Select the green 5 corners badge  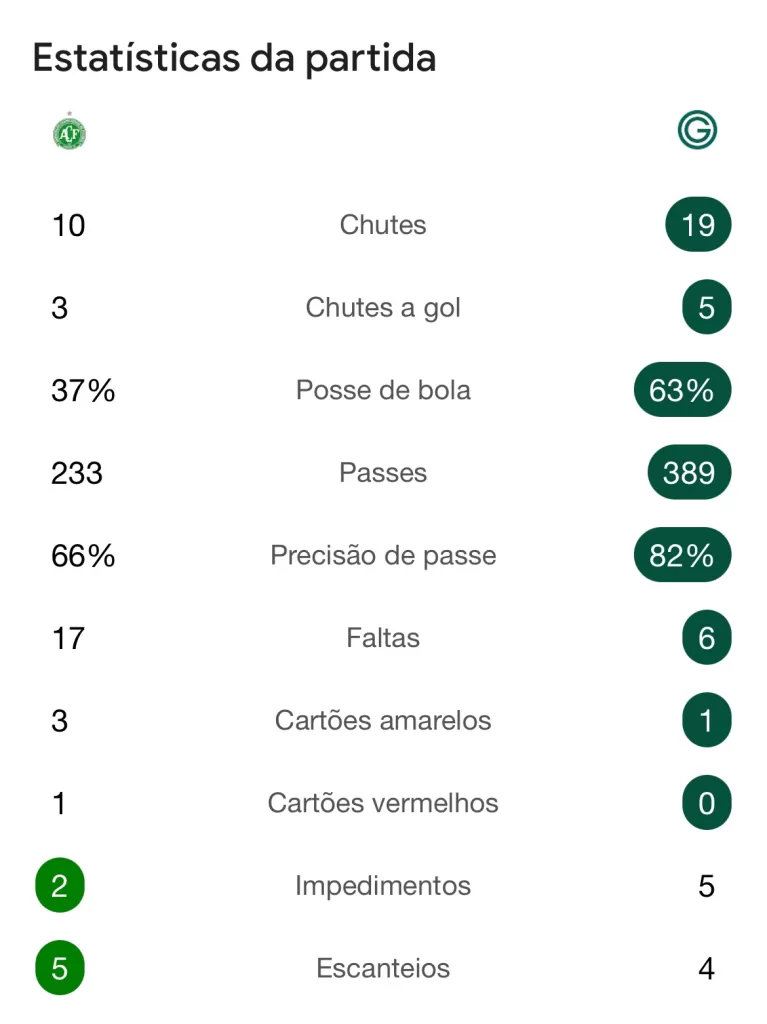(59, 968)
